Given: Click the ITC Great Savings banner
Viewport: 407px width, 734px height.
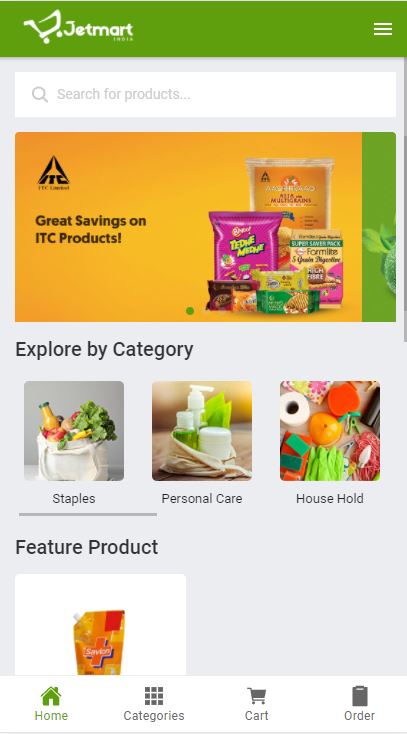Looking at the screenshot, I should (188, 227).
